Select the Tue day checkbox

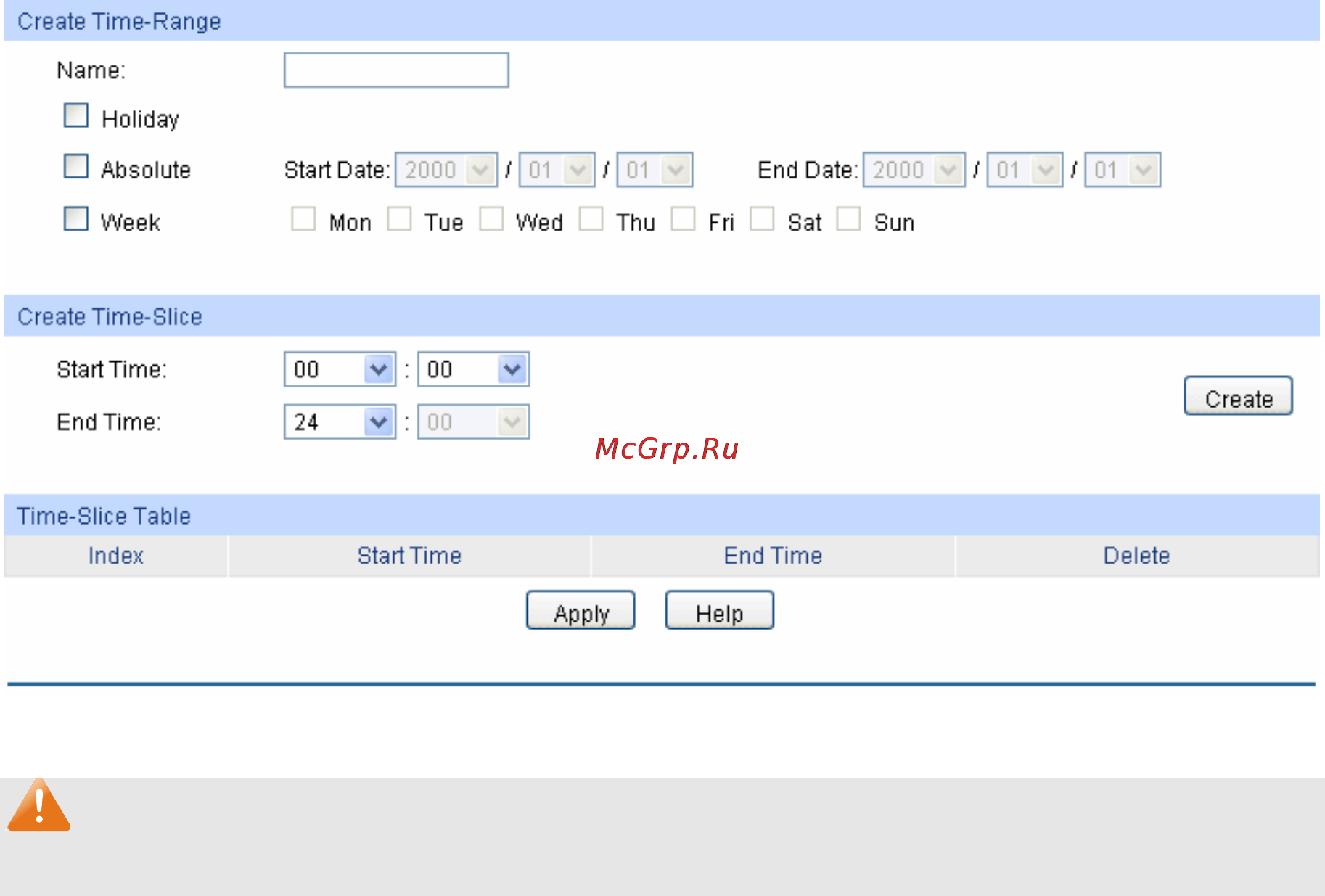399,219
